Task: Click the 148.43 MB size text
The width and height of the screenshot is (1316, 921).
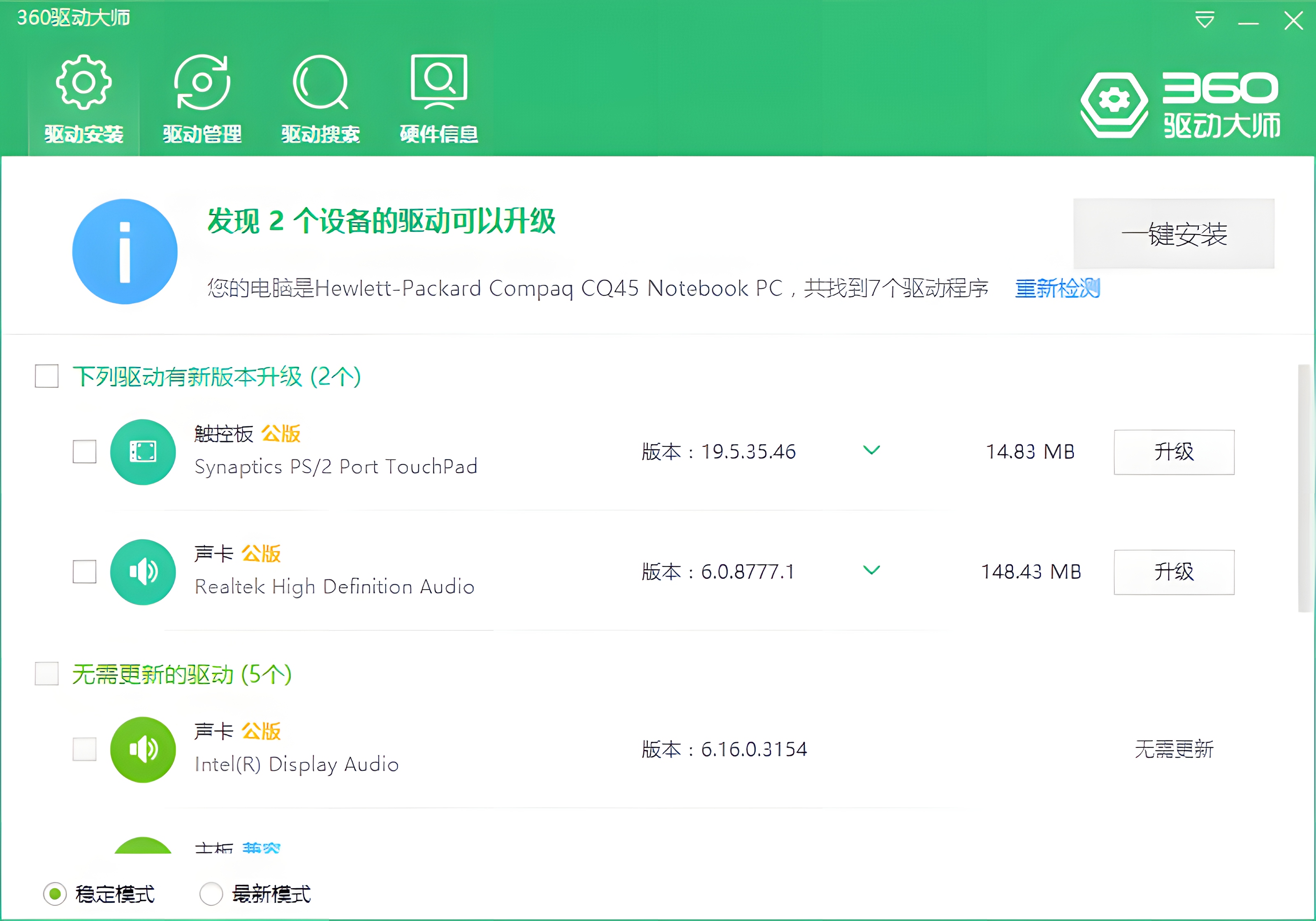Action: click(x=1031, y=572)
